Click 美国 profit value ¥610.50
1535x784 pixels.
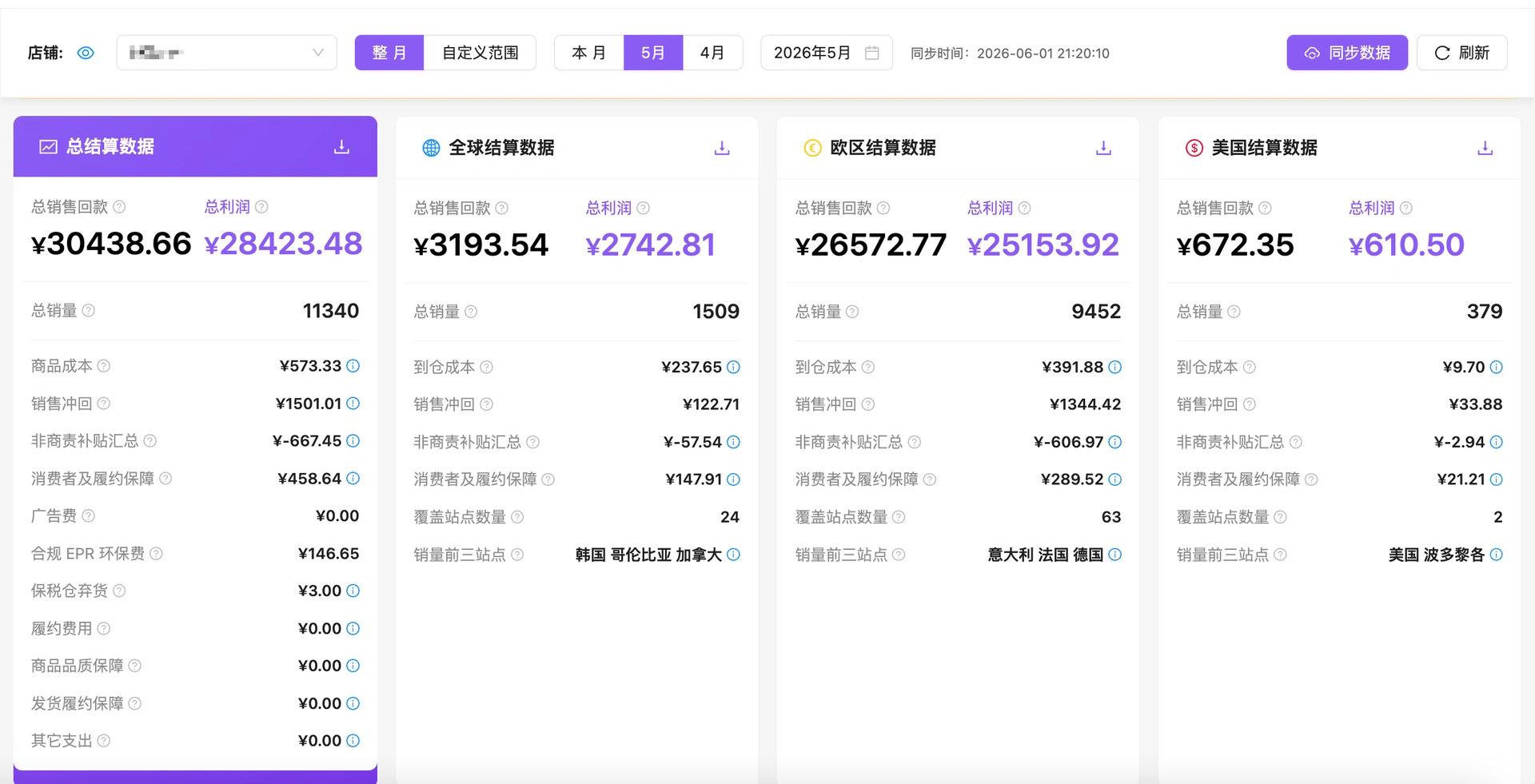coord(1406,245)
